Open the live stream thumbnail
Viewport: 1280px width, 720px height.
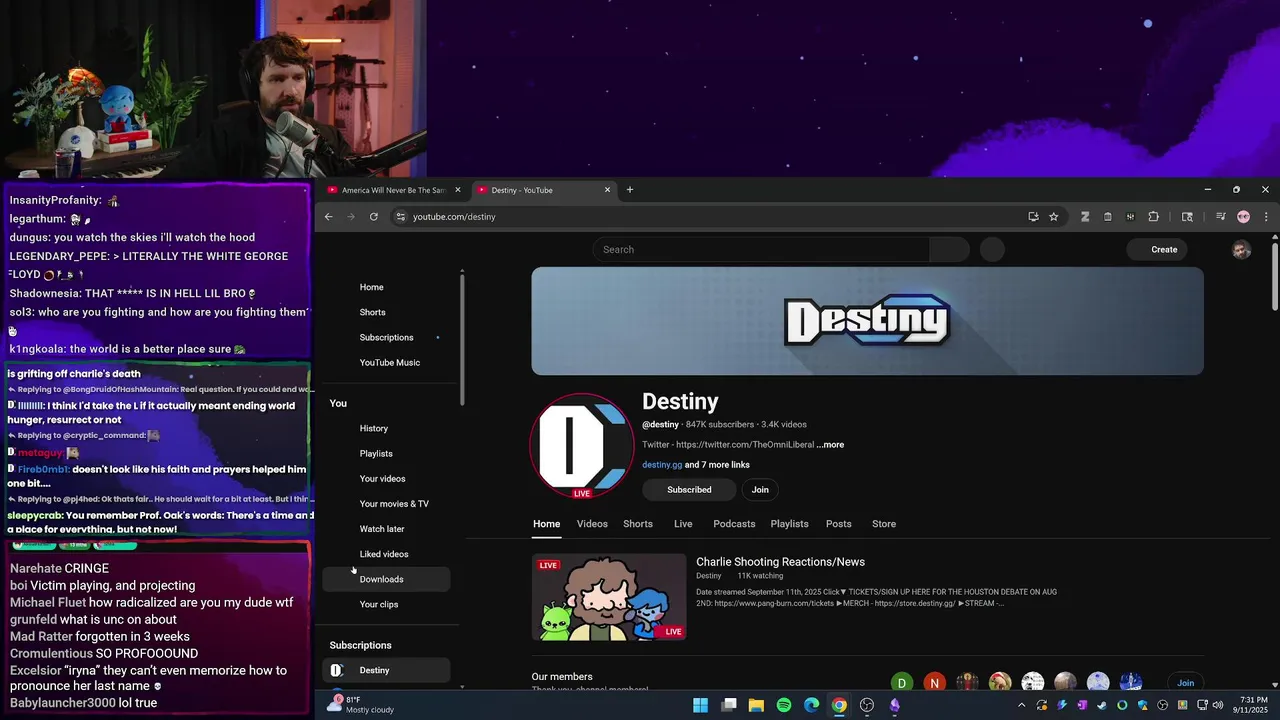[609, 597]
